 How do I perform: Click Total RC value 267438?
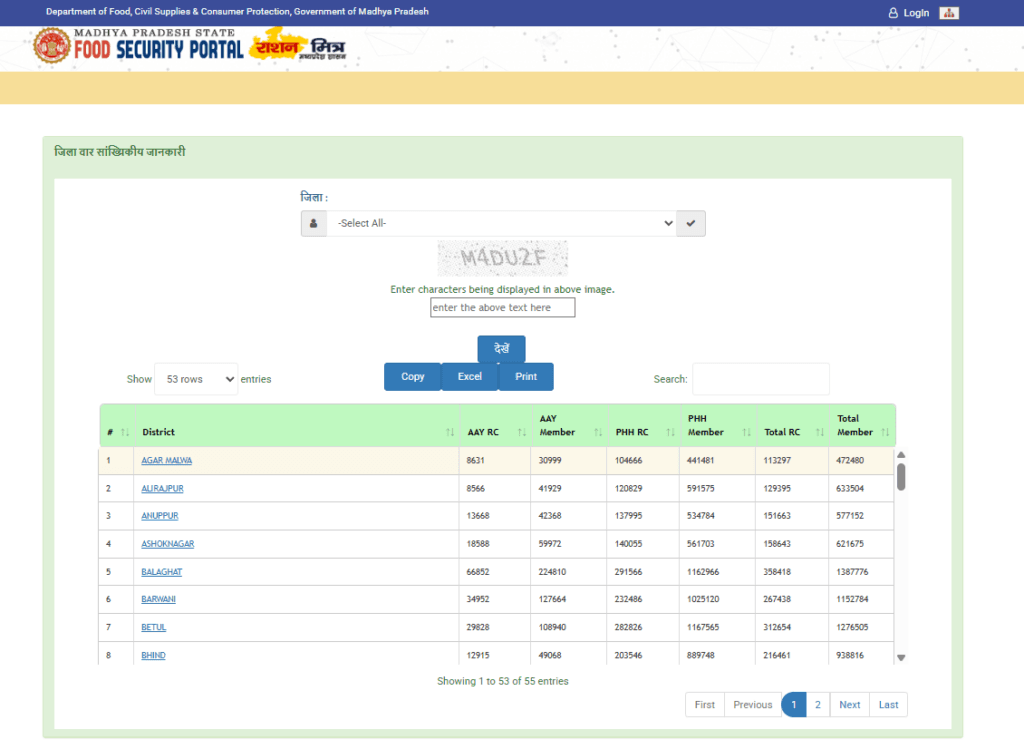(777, 599)
